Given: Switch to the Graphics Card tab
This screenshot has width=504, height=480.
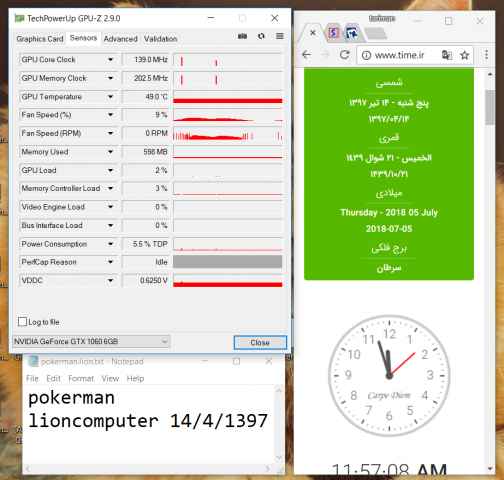Looking at the screenshot, I should (40, 39).
